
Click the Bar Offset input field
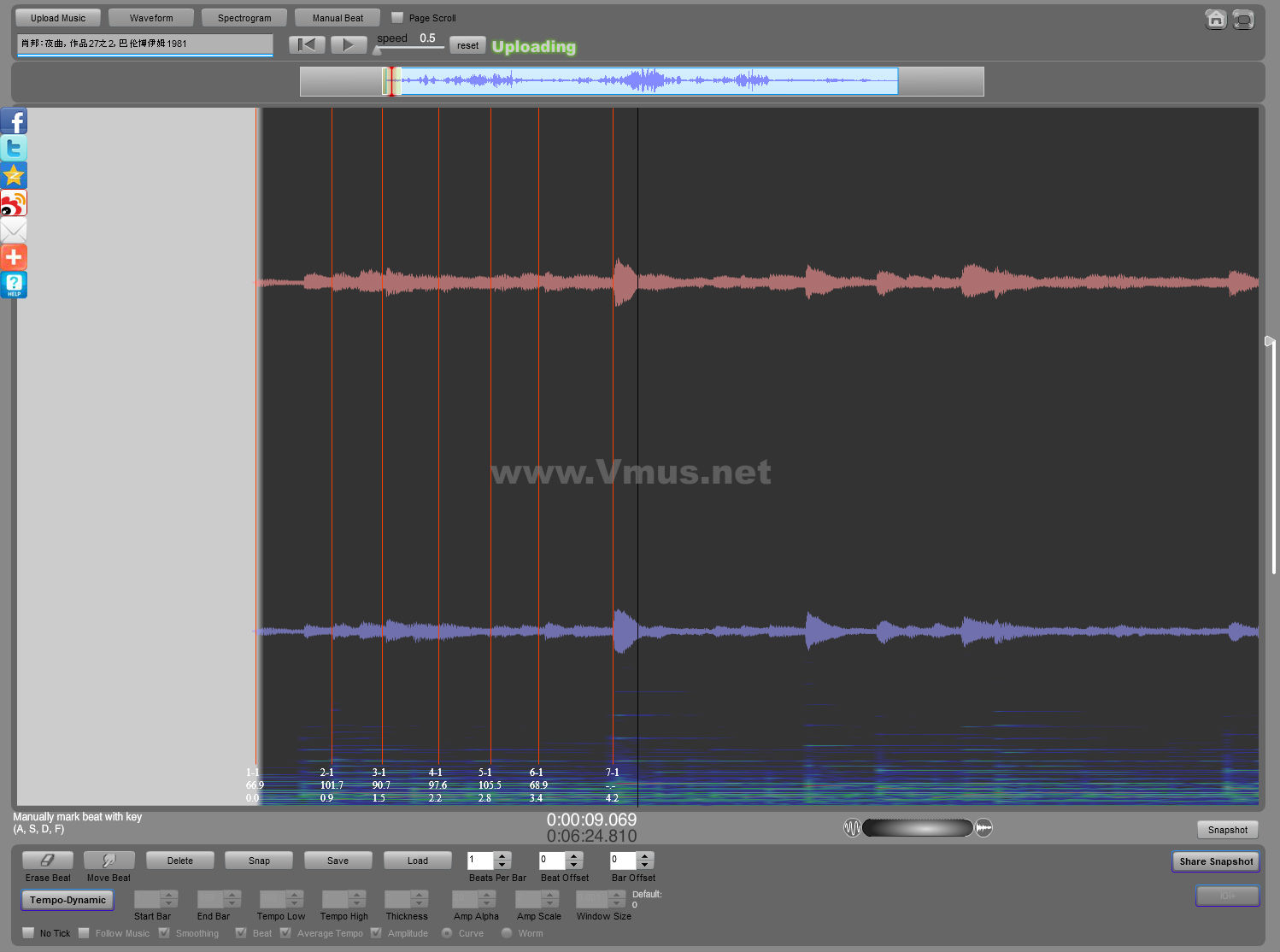(624, 861)
